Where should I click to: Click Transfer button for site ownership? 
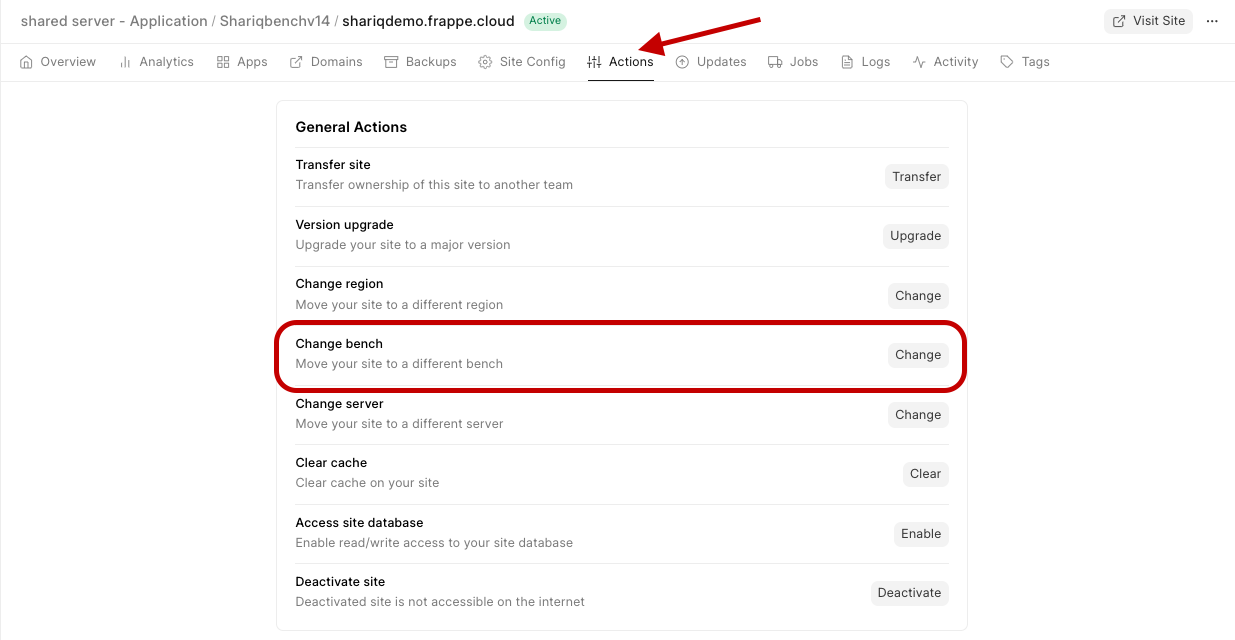[x=916, y=177]
